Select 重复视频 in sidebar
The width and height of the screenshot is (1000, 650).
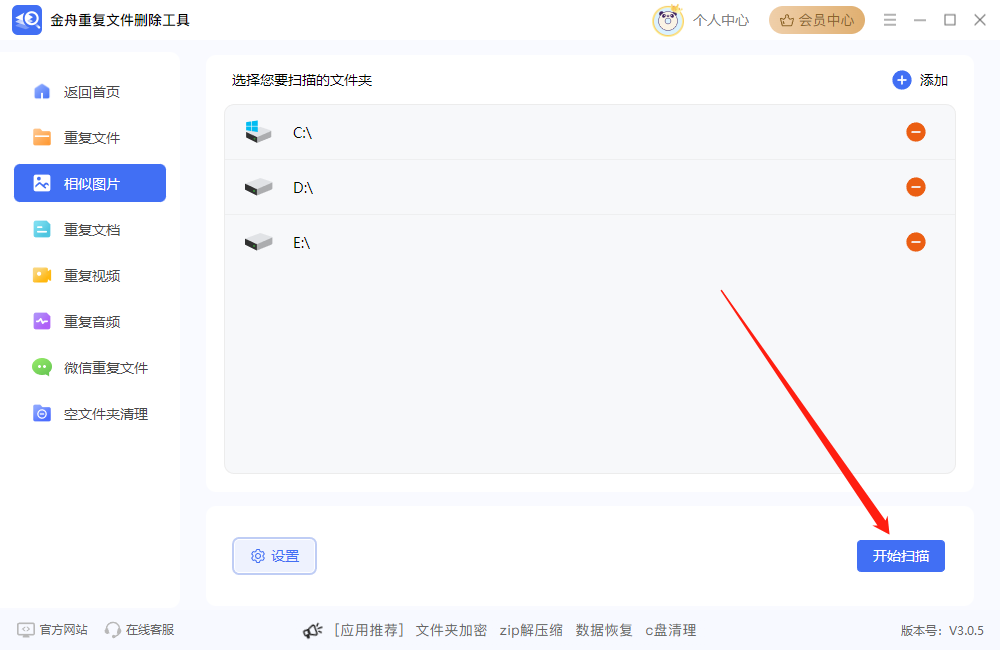[90, 276]
